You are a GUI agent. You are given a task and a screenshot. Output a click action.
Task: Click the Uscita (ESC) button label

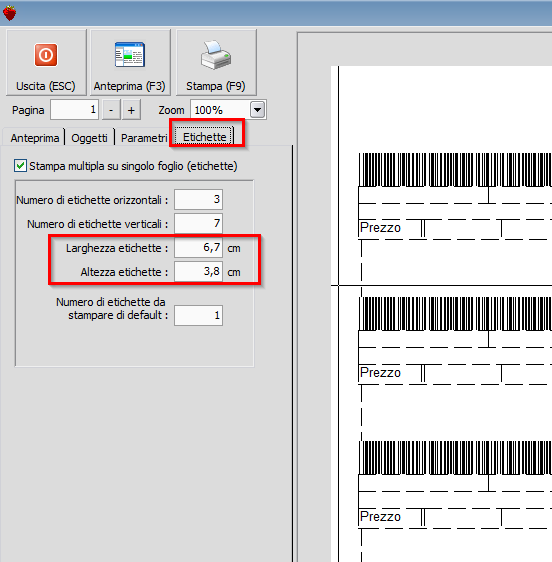pos(46,86)
